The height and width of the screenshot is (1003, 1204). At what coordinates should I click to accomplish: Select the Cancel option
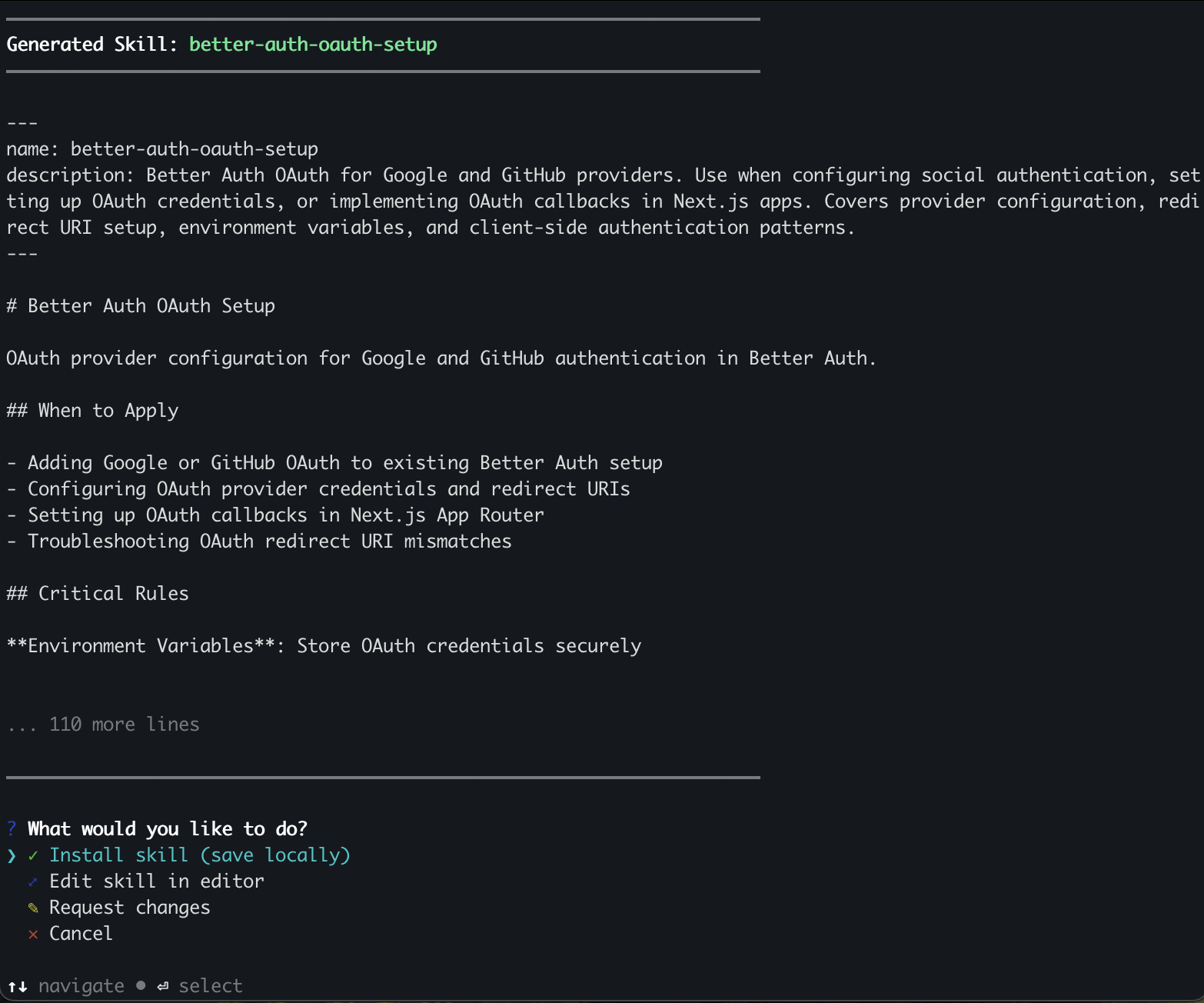point(80,934)
